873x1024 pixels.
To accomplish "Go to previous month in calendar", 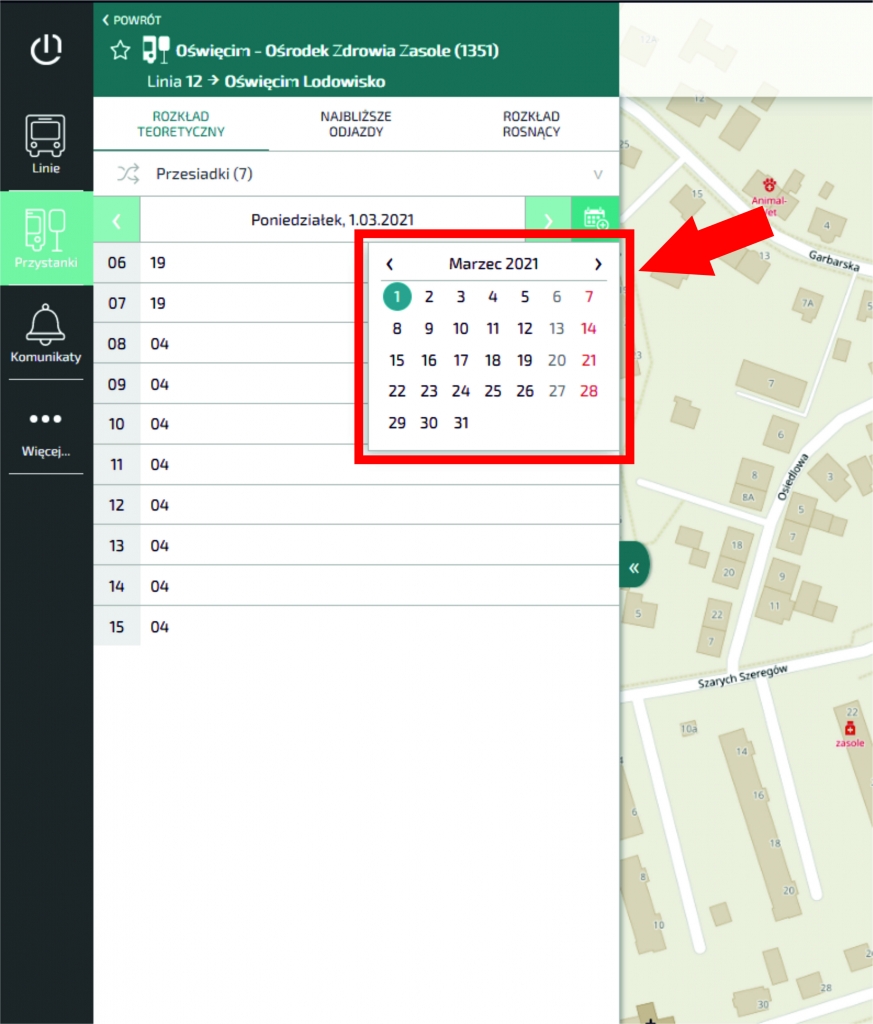I will [x=390, y=264].
